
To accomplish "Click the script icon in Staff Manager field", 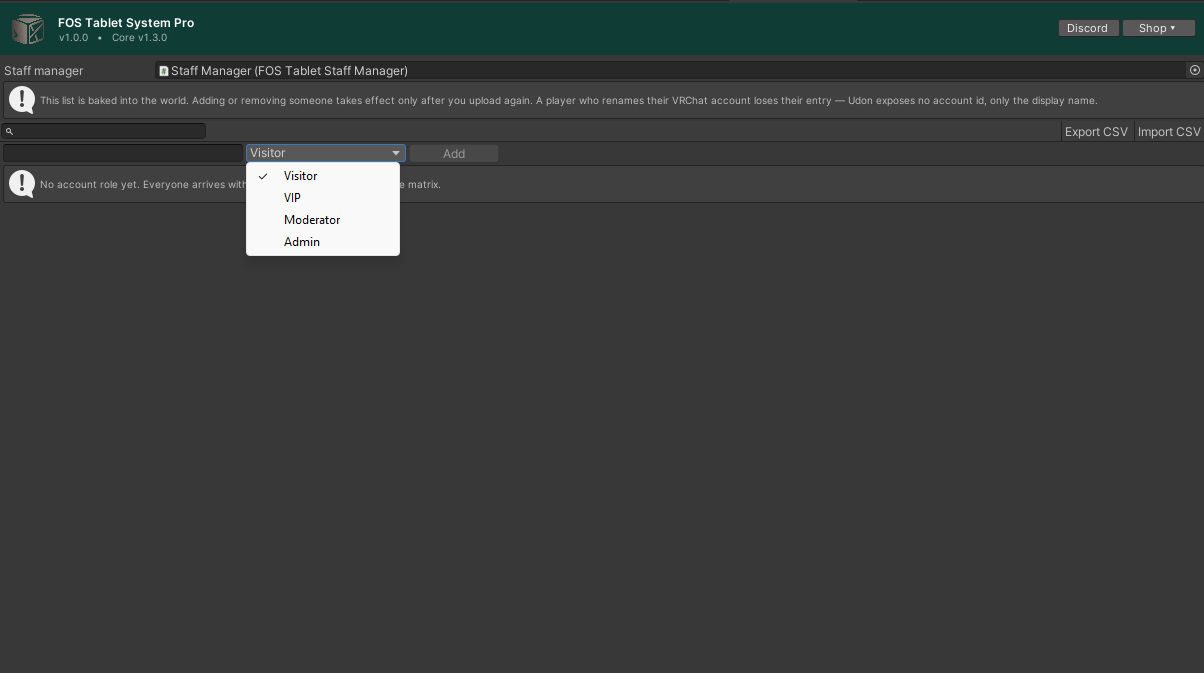I will (x=164, y=71).
